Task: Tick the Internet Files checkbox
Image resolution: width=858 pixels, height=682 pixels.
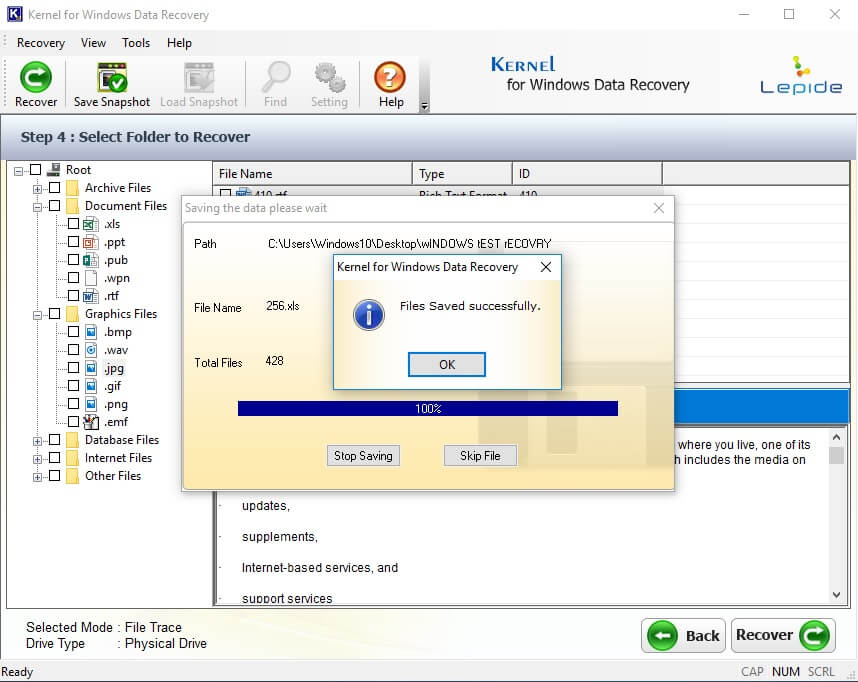Action: (x=54, y=458)
